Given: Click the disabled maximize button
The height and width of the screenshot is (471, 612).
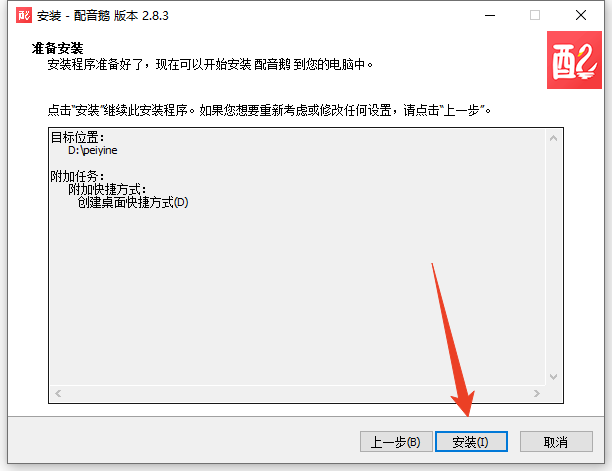Looking at the screenshot, I should [x=535, y=16].
